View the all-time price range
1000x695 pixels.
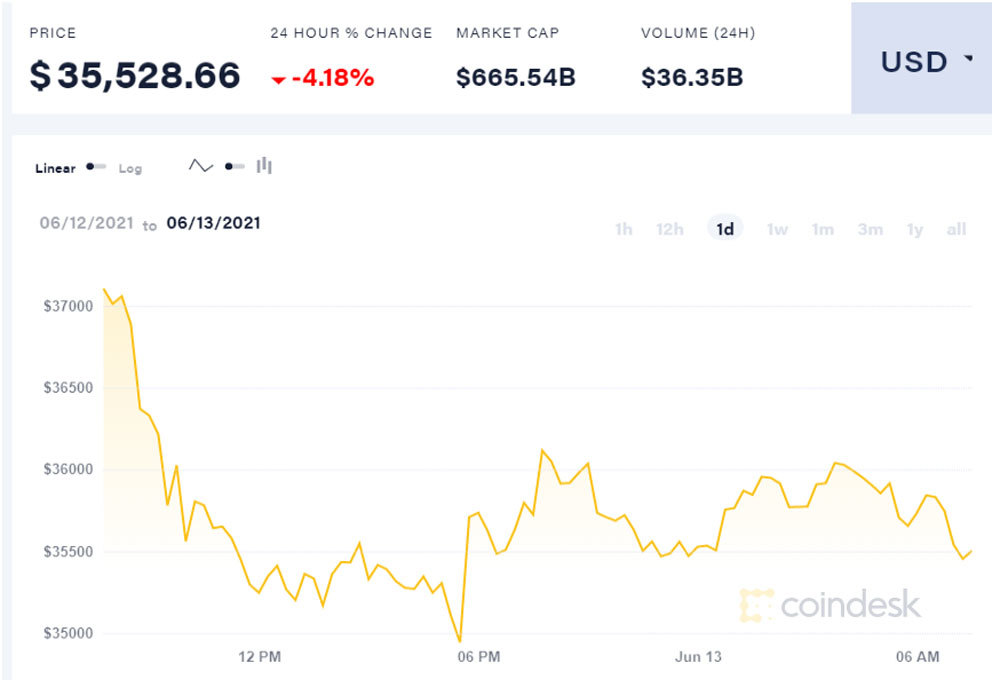pyautogui.click(x=956, y=229)
